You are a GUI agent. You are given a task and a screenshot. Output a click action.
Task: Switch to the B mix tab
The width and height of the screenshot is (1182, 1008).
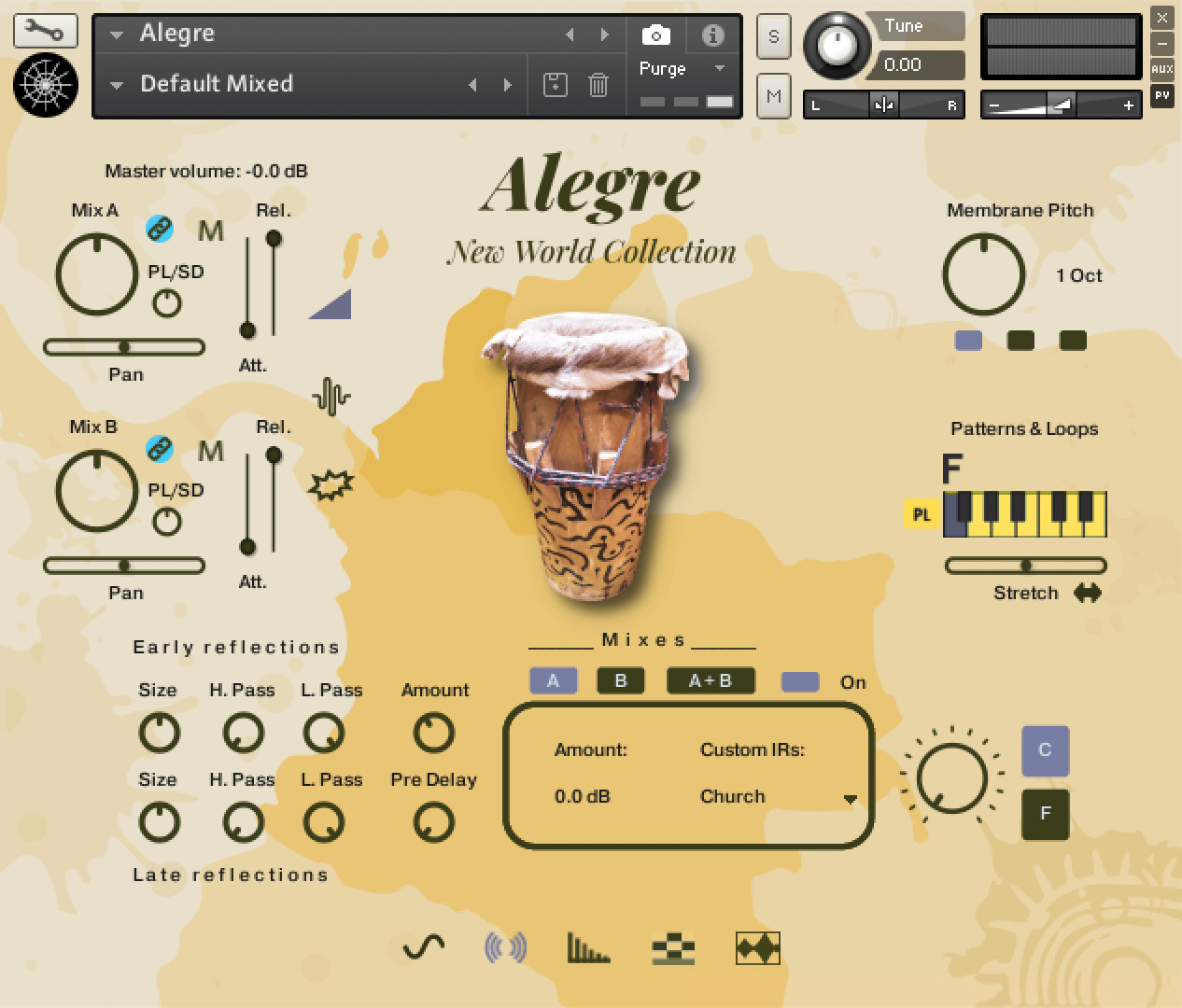pyautogui.click(x=621, y=680)
